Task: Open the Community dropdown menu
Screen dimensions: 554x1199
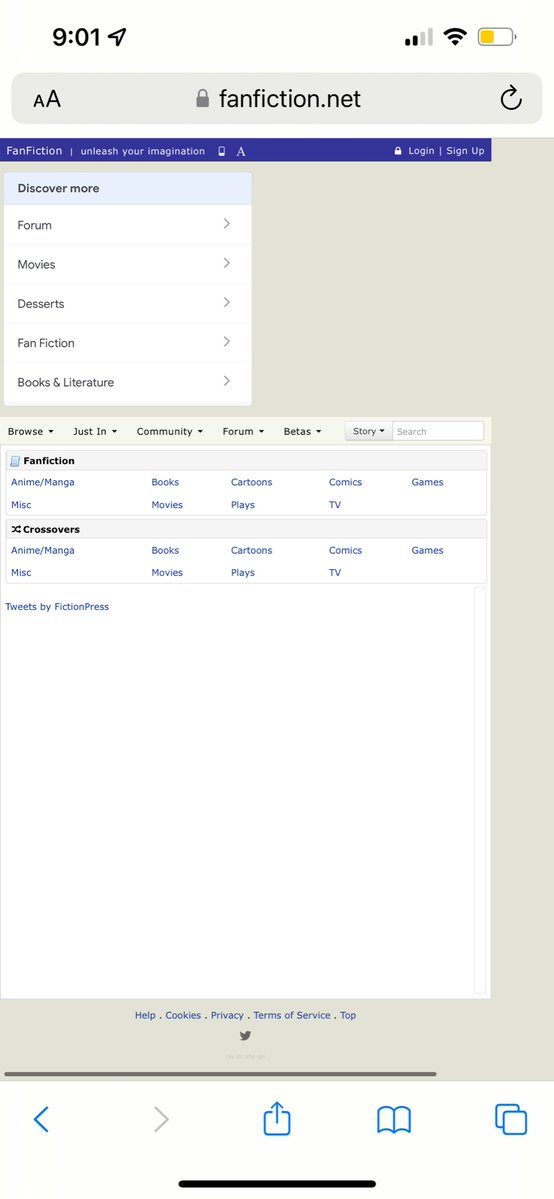Action: click(x=170, y=431)
